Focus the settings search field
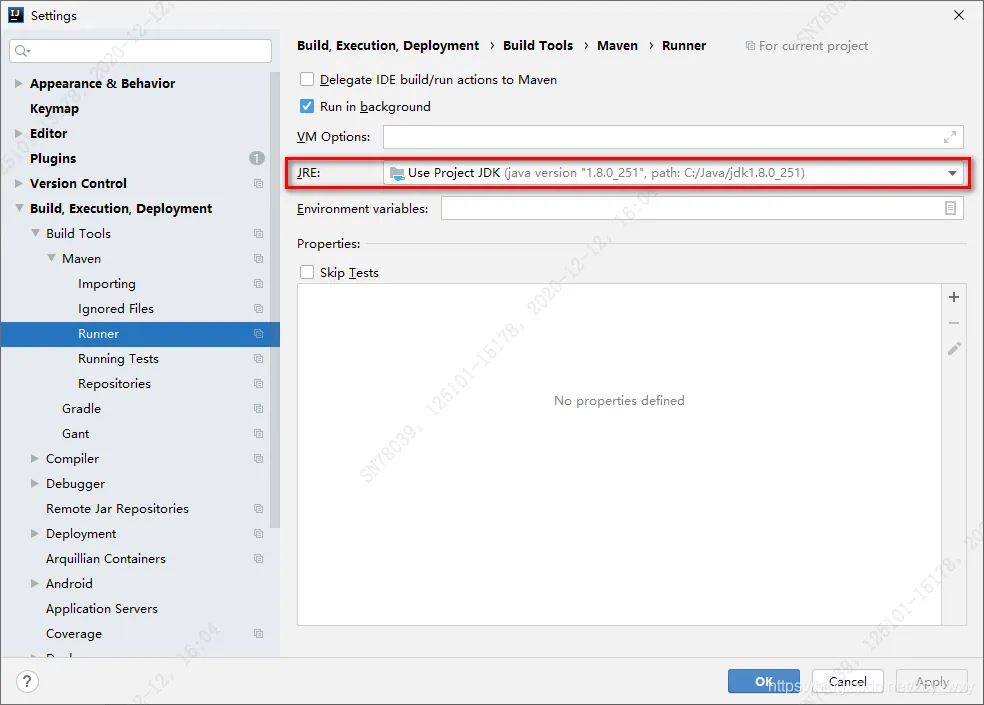Image resolution: width=984 pixels, height=705 pixels. tap(141, 51)
